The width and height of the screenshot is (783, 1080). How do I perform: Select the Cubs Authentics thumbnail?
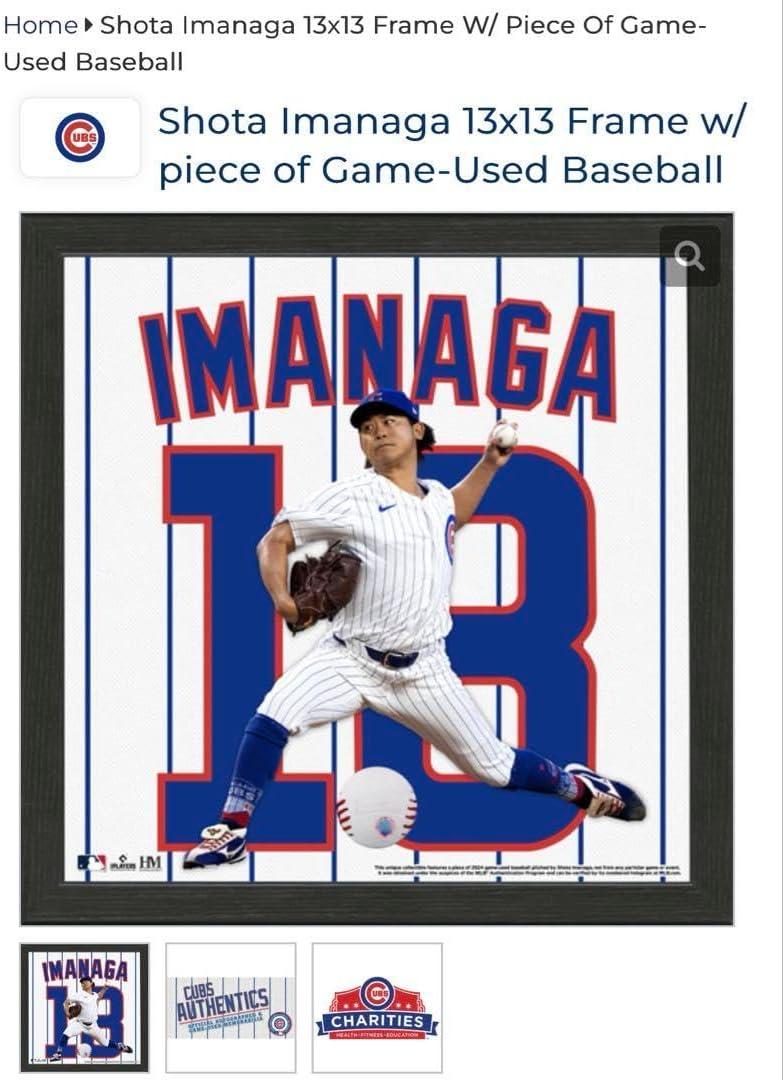click(230, 1007)
